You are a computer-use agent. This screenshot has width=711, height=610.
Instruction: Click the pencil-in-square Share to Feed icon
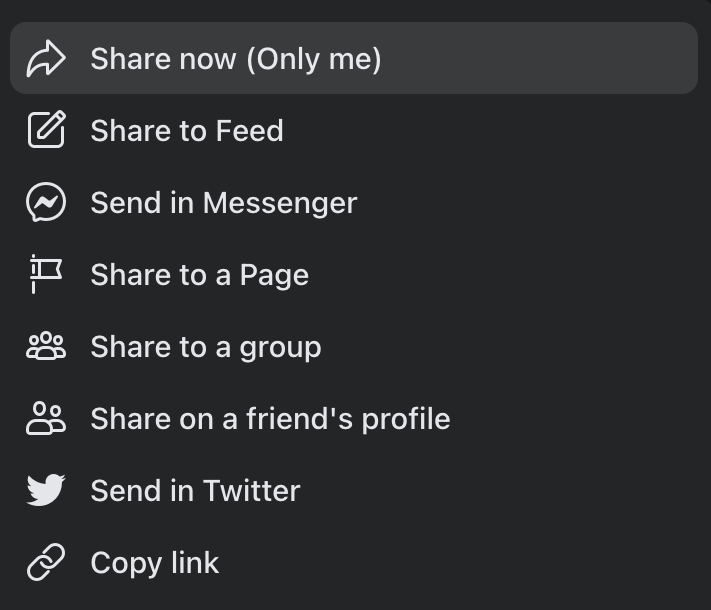click(46, 131)
